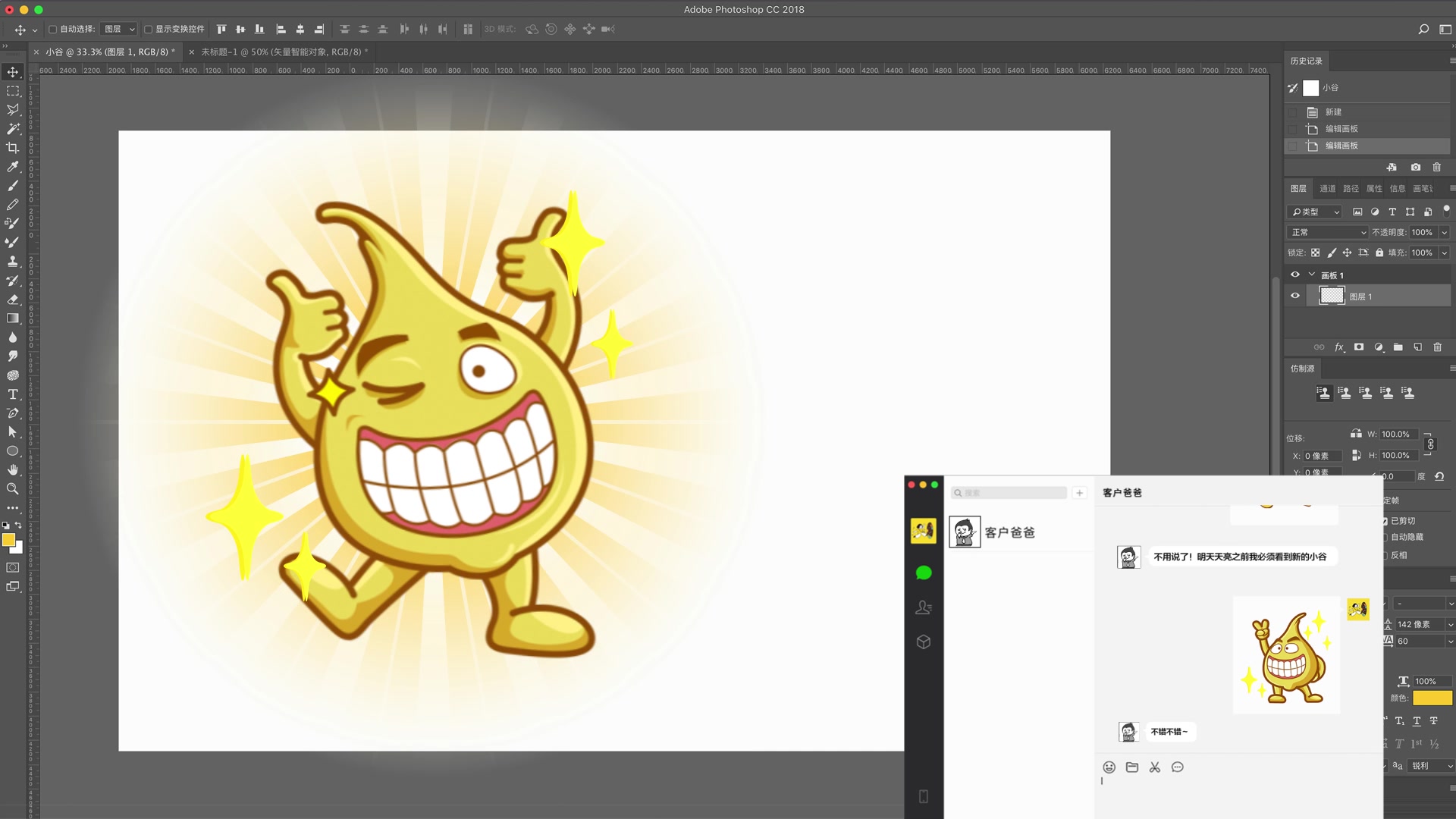Select the Rectangular Marquee tool
The height and width of the screenshot is (819, 1456).
tap(13, 91)
